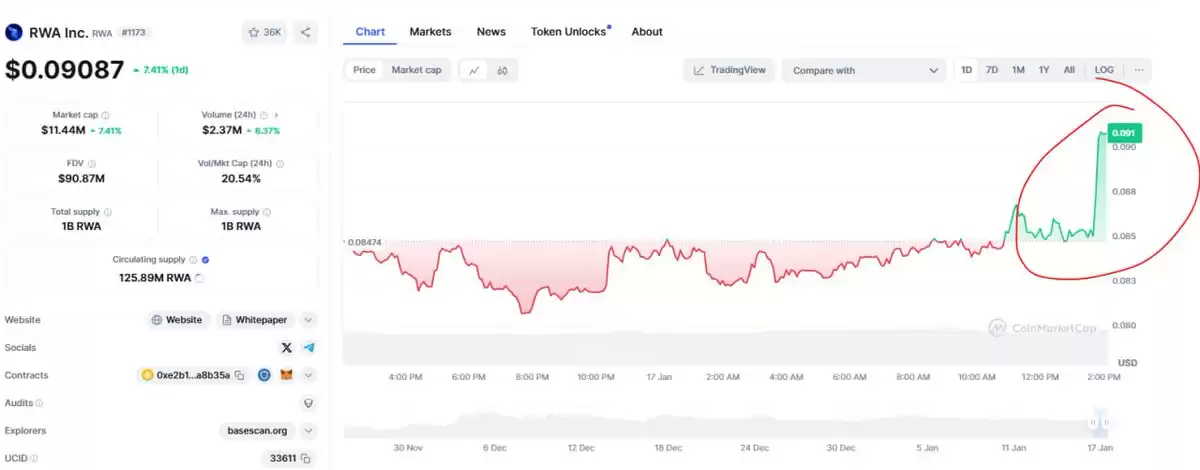Copy the UCID 33611 value
This screenshot has height=470, width=1200.
click(307, 458)
